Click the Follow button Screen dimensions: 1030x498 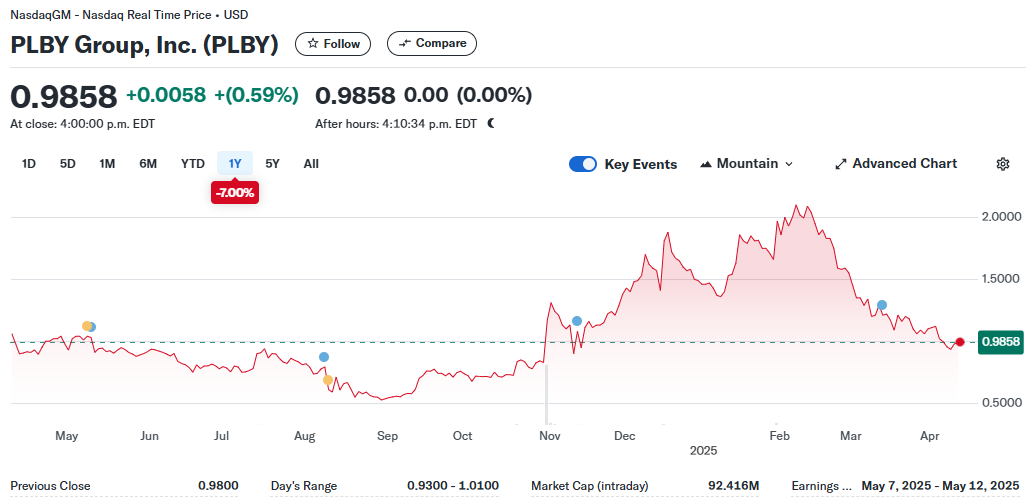click(333, 44)
